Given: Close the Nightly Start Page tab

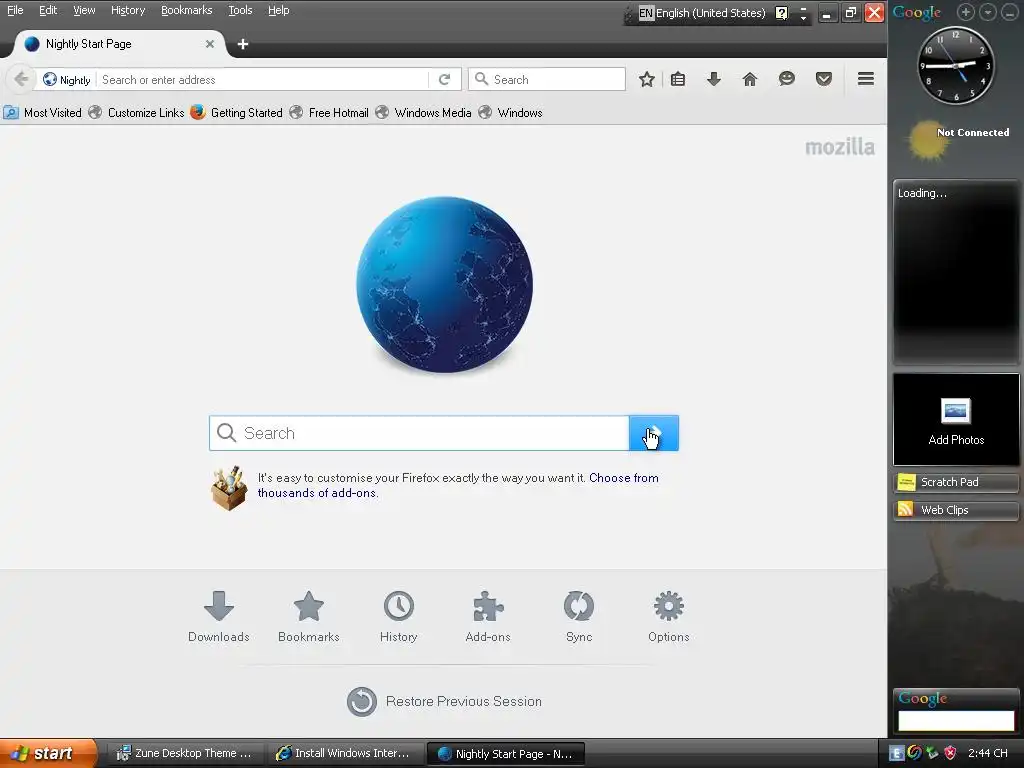Looking at the screenshot, I should [210, 44].
